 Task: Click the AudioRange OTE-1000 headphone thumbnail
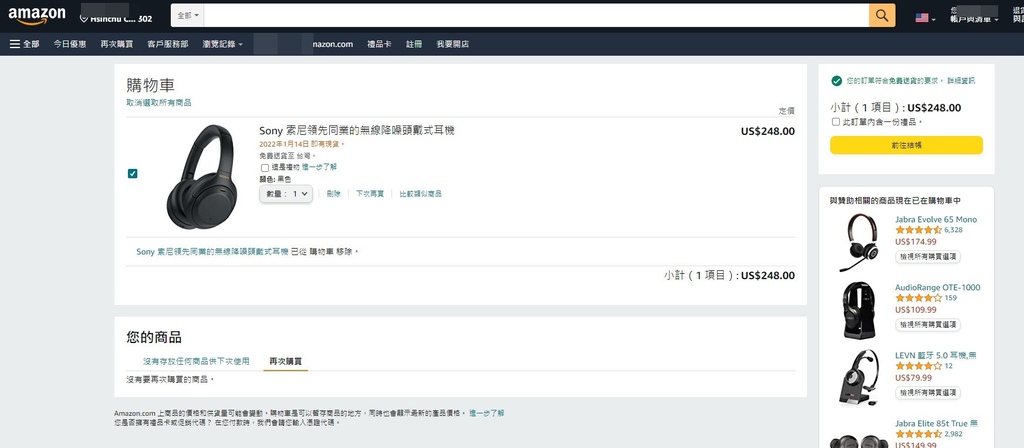[x=859, y=310]
